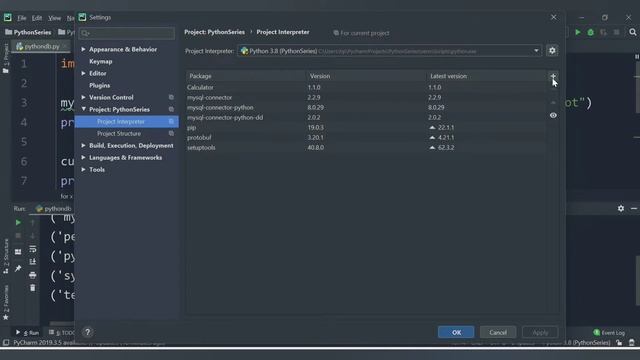Click the Latest version column header
This screenshot has width=640, height=360.
[x=487, y=76]
